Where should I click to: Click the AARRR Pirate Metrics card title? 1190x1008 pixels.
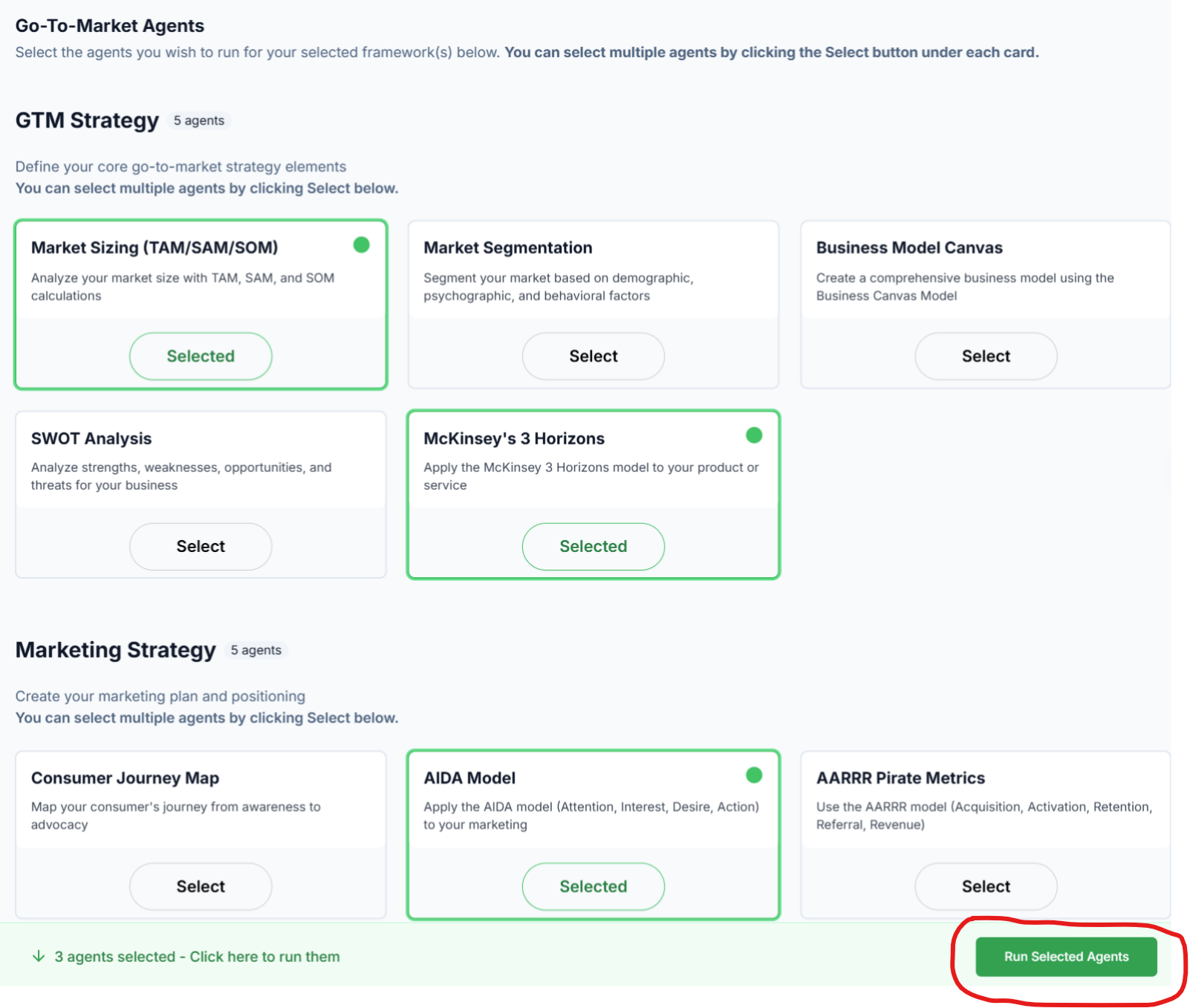tap(900, 778)
